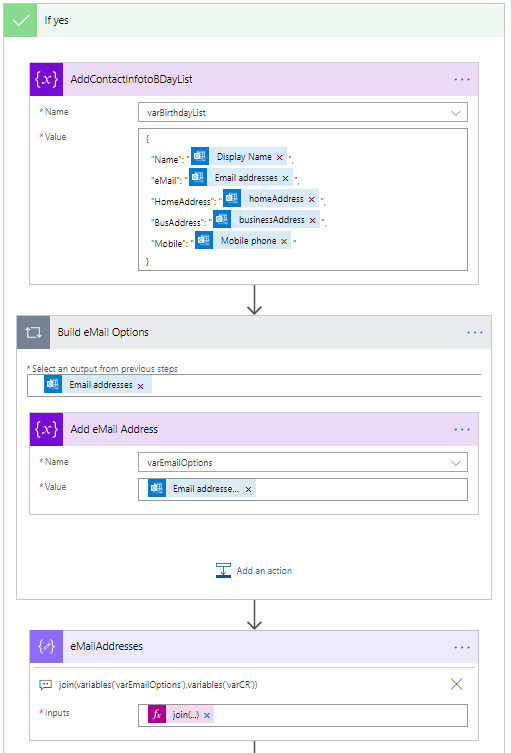Remove the Mobile phone token
This screenshot has height=753, width=511.
point(284,241)
